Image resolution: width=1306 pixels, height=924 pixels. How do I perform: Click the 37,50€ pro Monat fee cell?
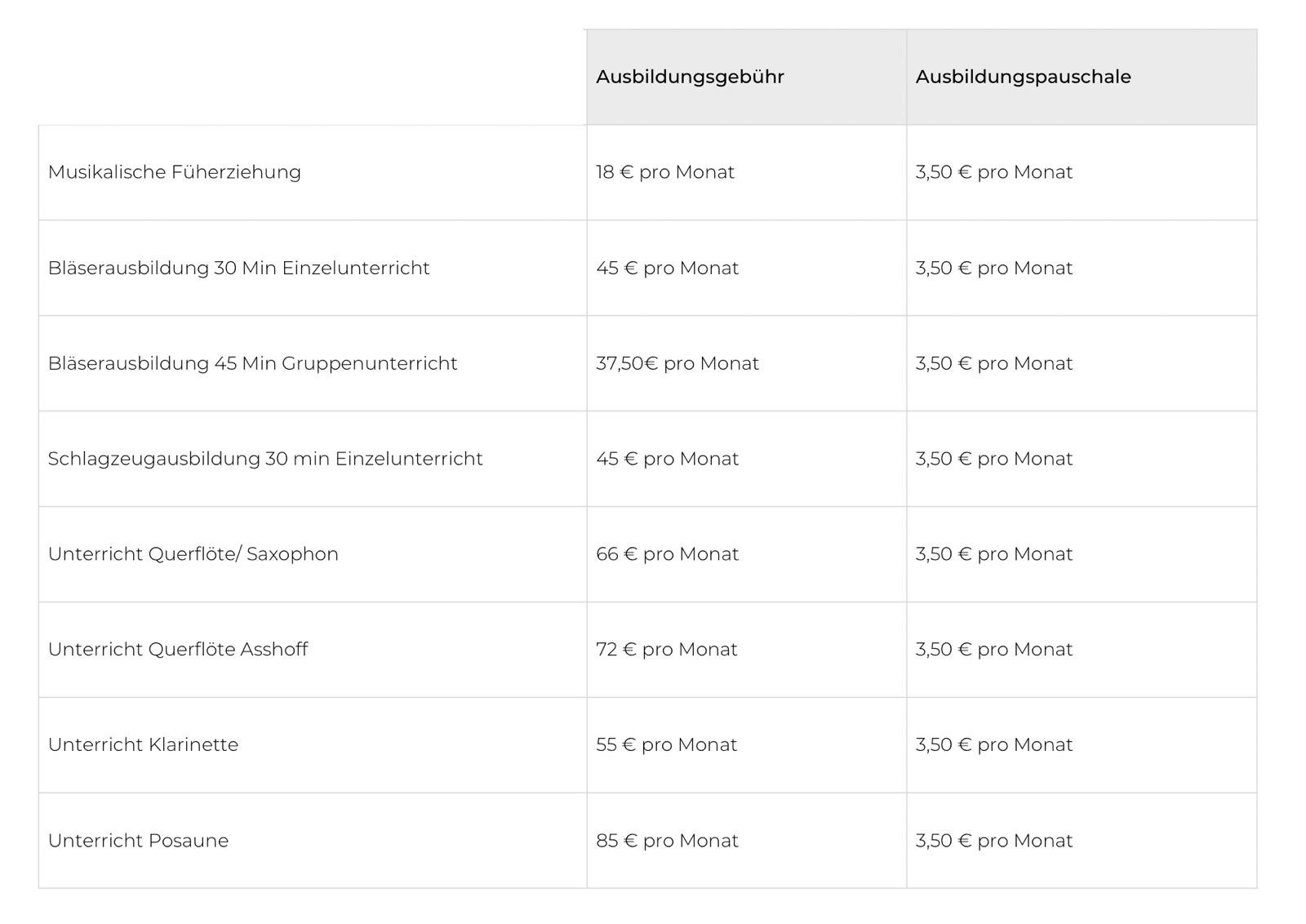tap(746, 363)
